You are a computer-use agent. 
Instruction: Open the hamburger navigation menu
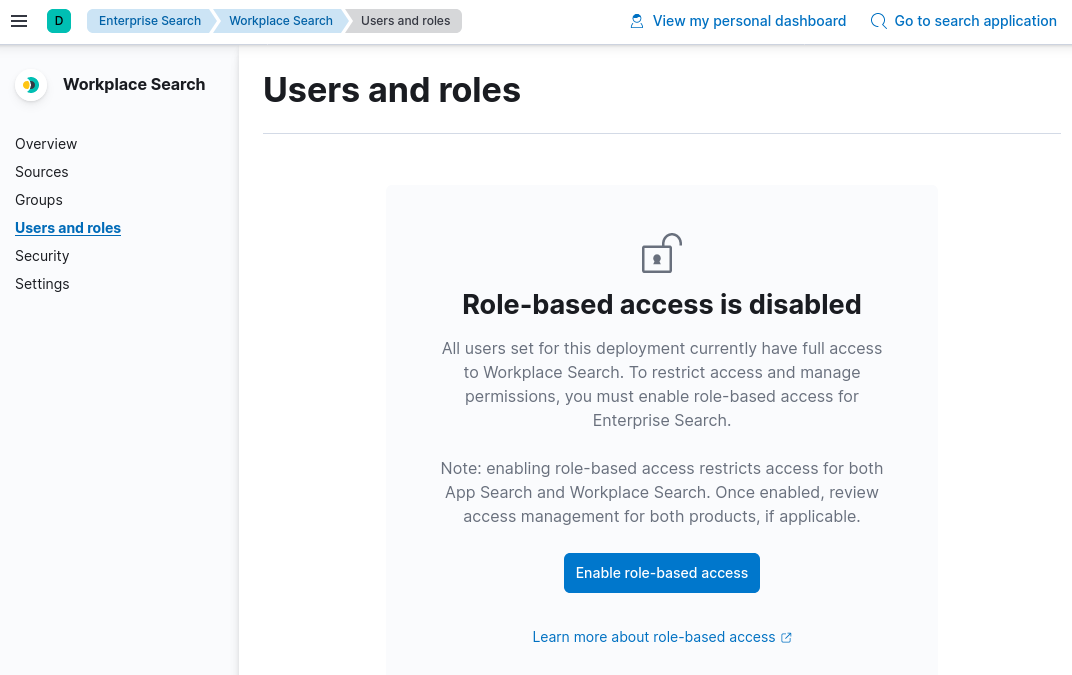[19, 20]
